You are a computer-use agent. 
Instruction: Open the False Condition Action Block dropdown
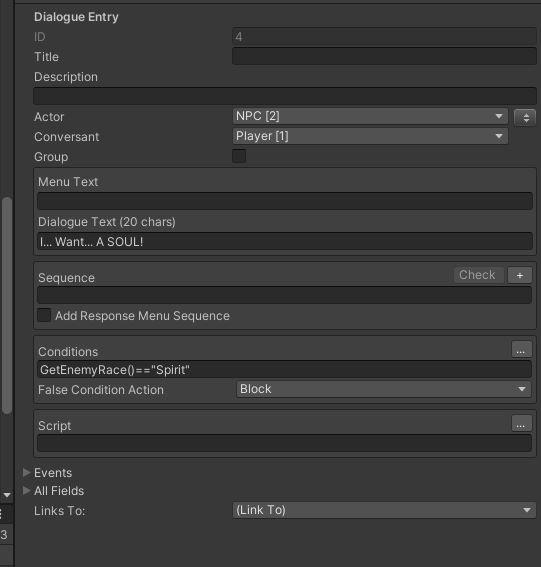point(383,389)
